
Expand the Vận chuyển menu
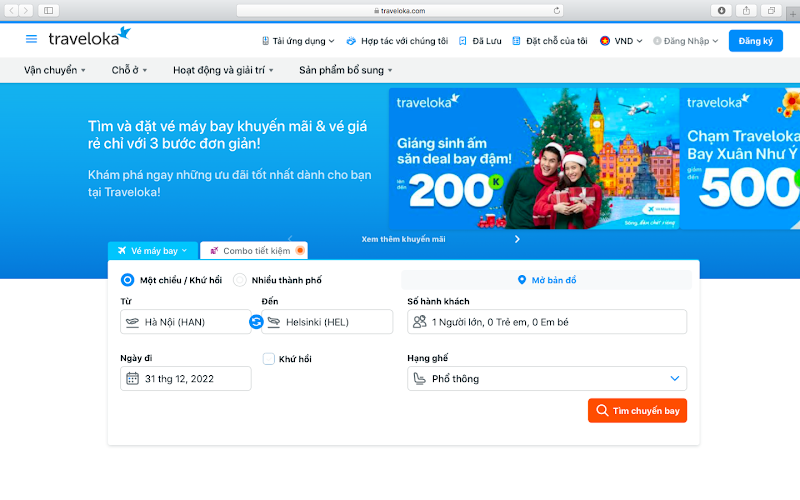pyautogui.click(x=55, y=70)
